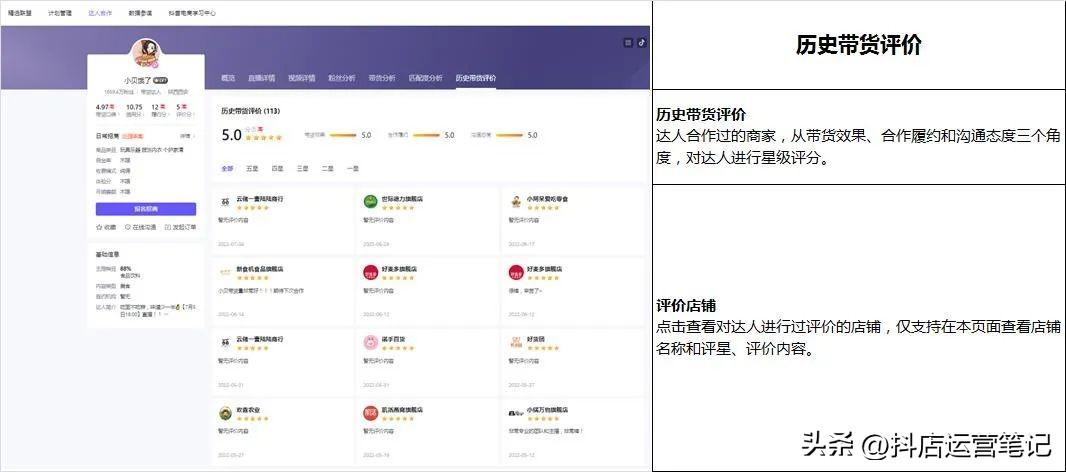1066x472 pixels.
Task: Click the 历史带货评价 (113) heading
Action: [x=250, y=111]
